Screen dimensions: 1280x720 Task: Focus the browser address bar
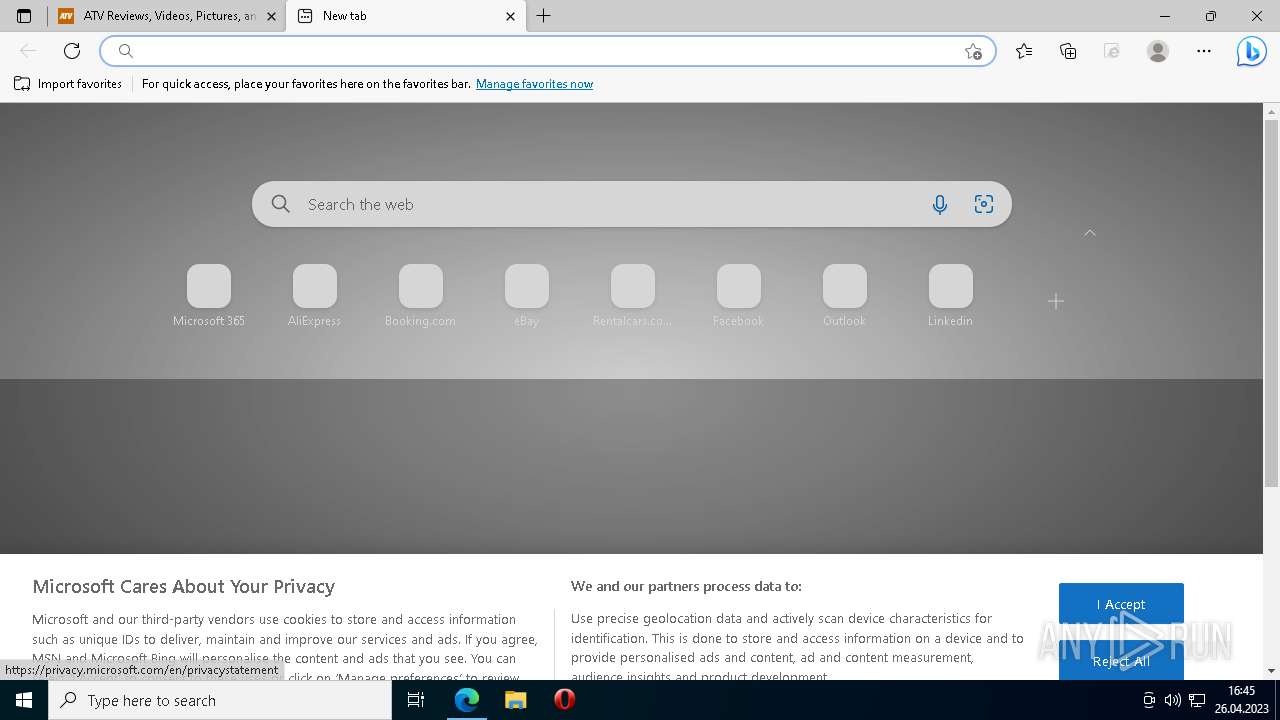pos(547,51)
